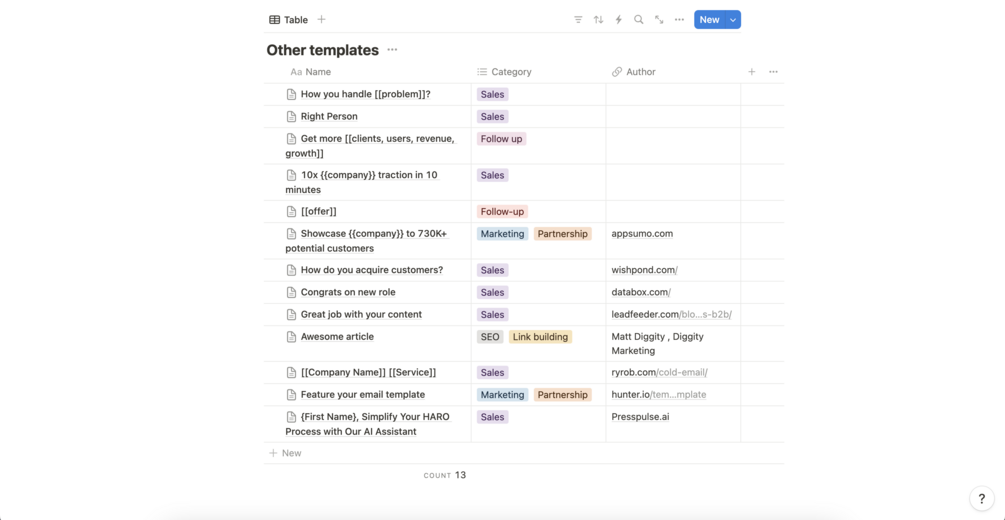
Task: Open the appsumo.com author link
Action: coord(642,234)
